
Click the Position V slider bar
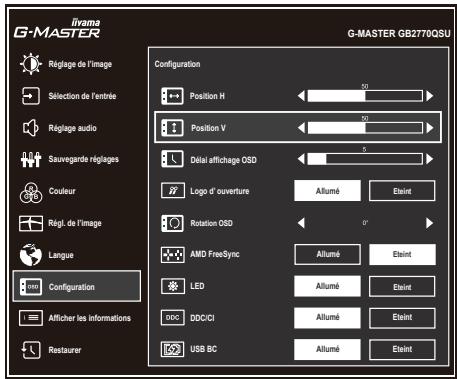pyautogui.click(x=365, y=128)
